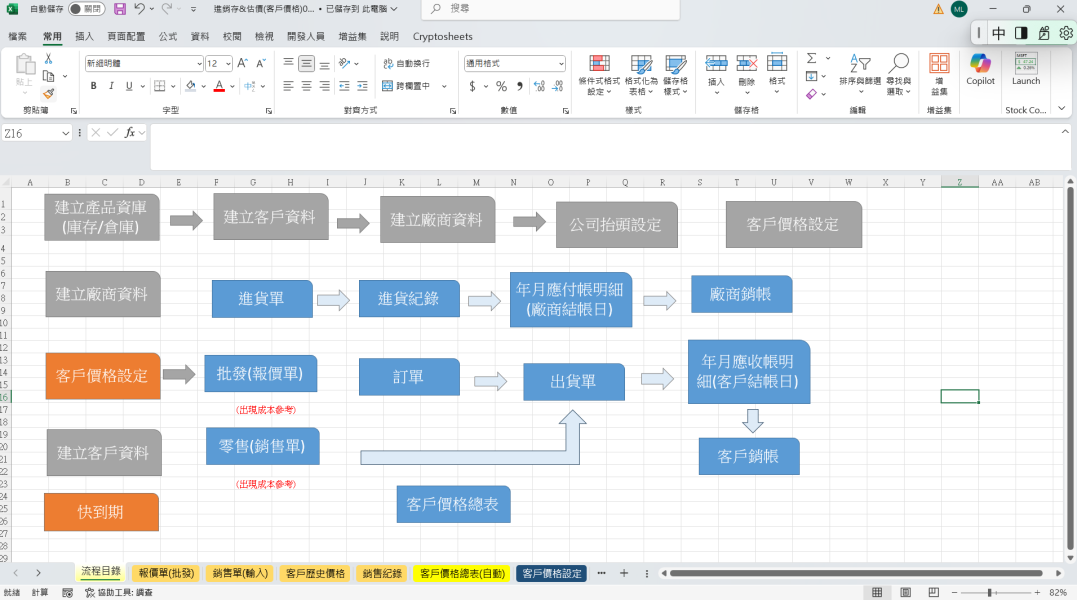Viewport: 1077px width, 600px height.
Task: Click the zoom slider handle
Action: 989,592
